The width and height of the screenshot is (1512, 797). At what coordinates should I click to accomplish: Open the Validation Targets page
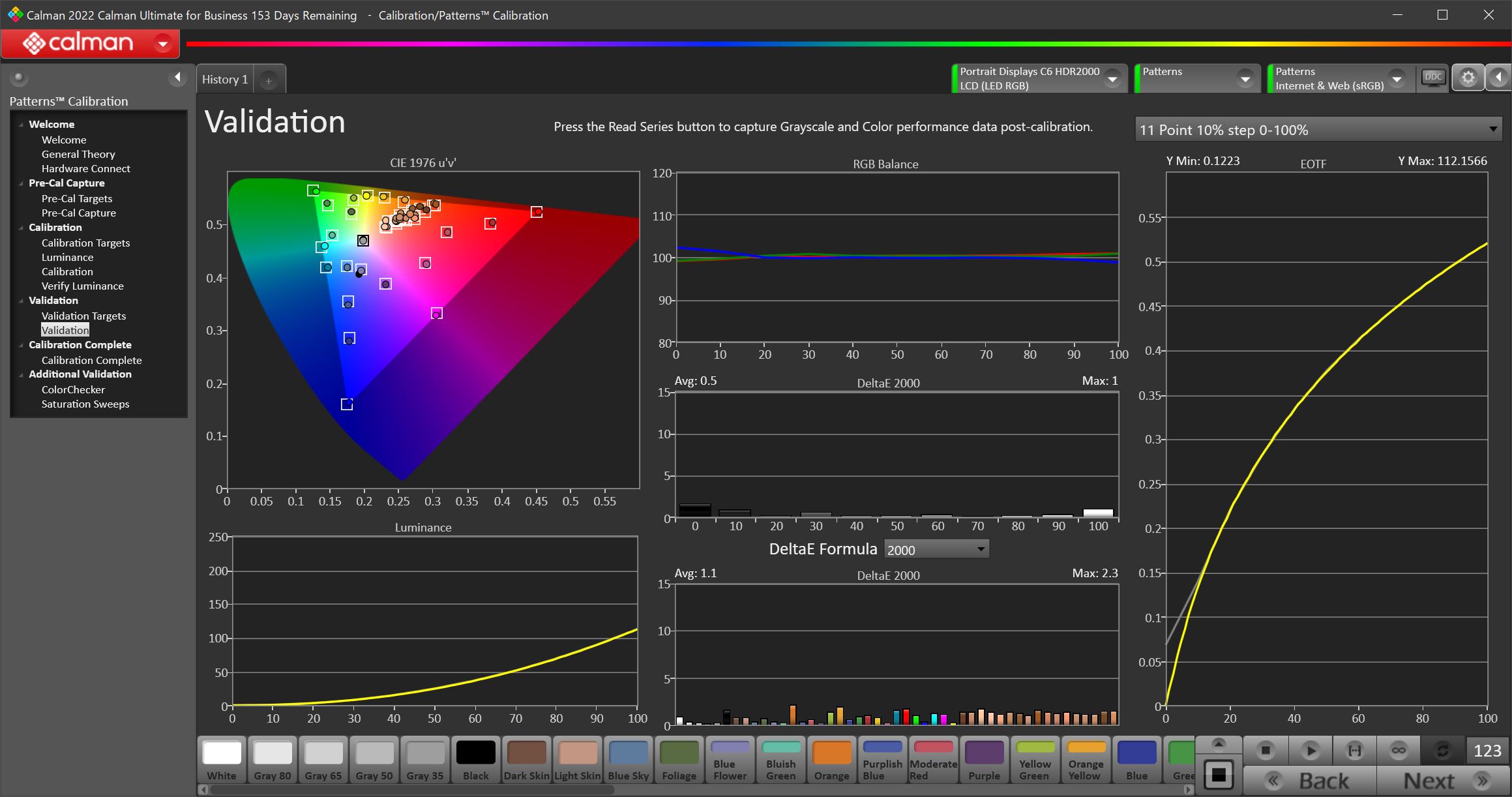[83, 316]
